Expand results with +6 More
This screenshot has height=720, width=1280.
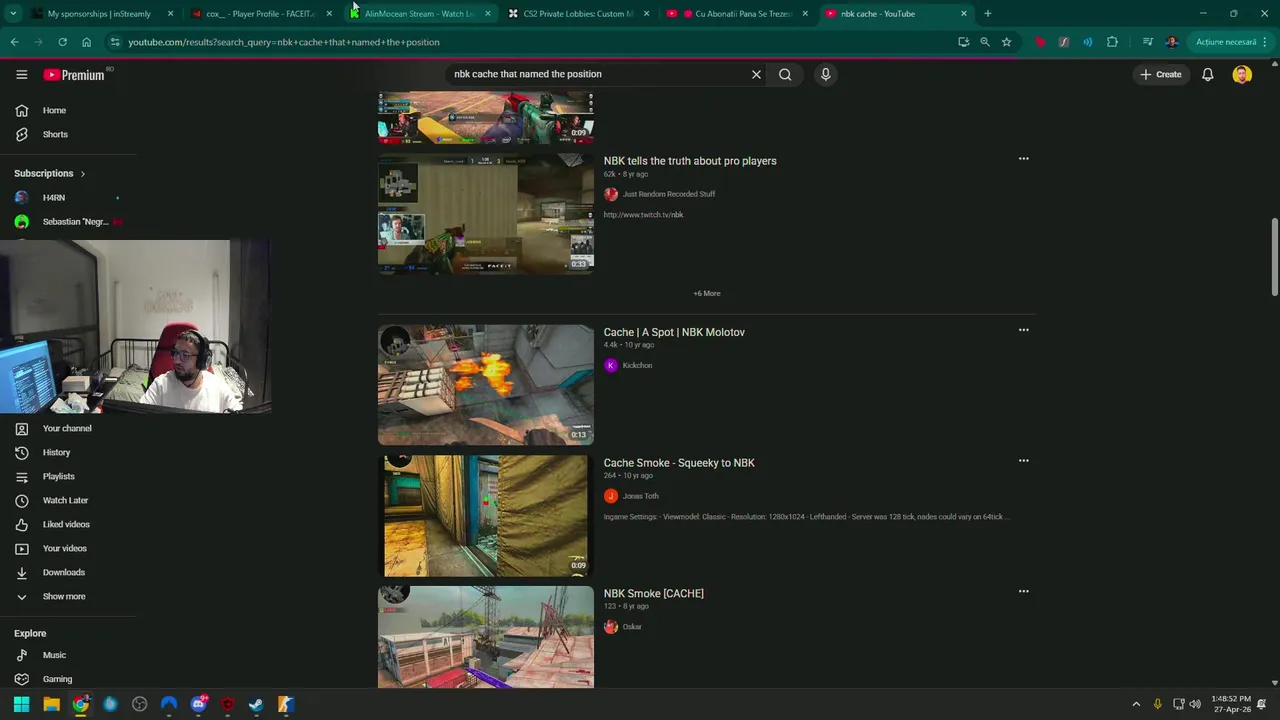(707, 293)
